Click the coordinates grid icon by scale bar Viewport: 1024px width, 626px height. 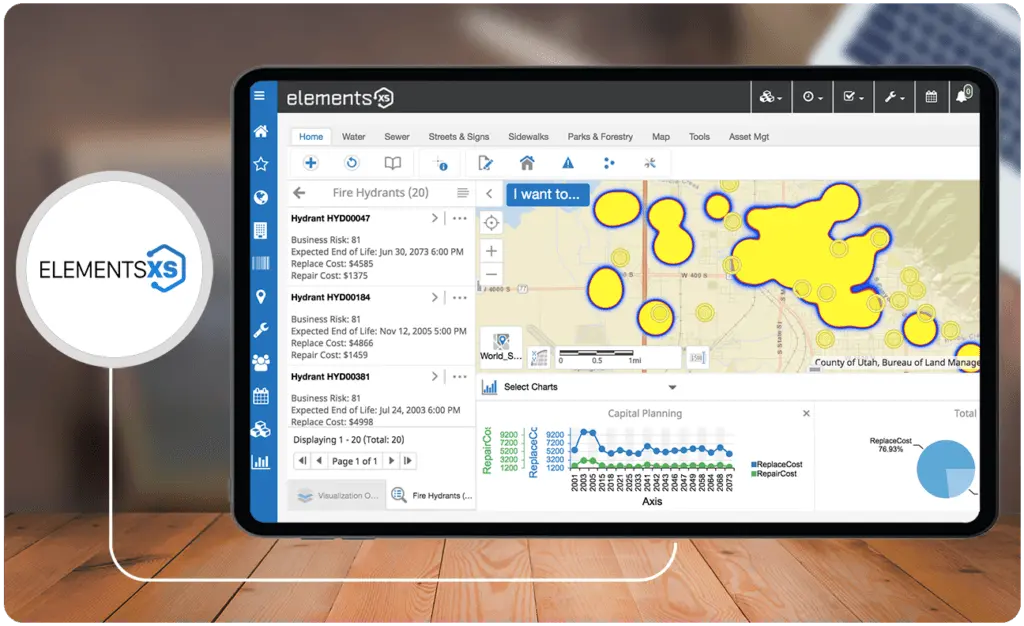(x=539, y=357)
